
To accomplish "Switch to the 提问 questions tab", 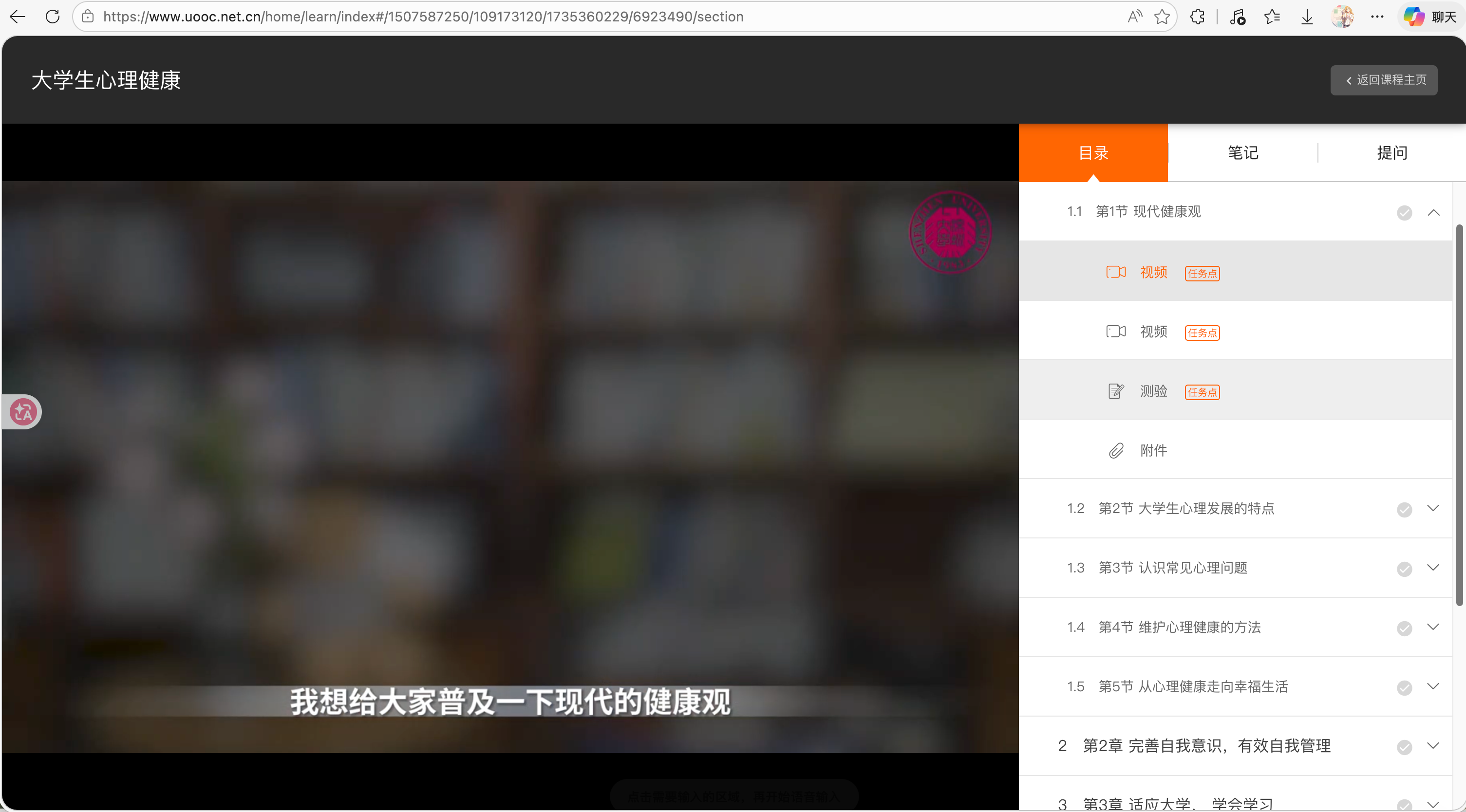I will pyautogui.click(x=1392, y=152).
